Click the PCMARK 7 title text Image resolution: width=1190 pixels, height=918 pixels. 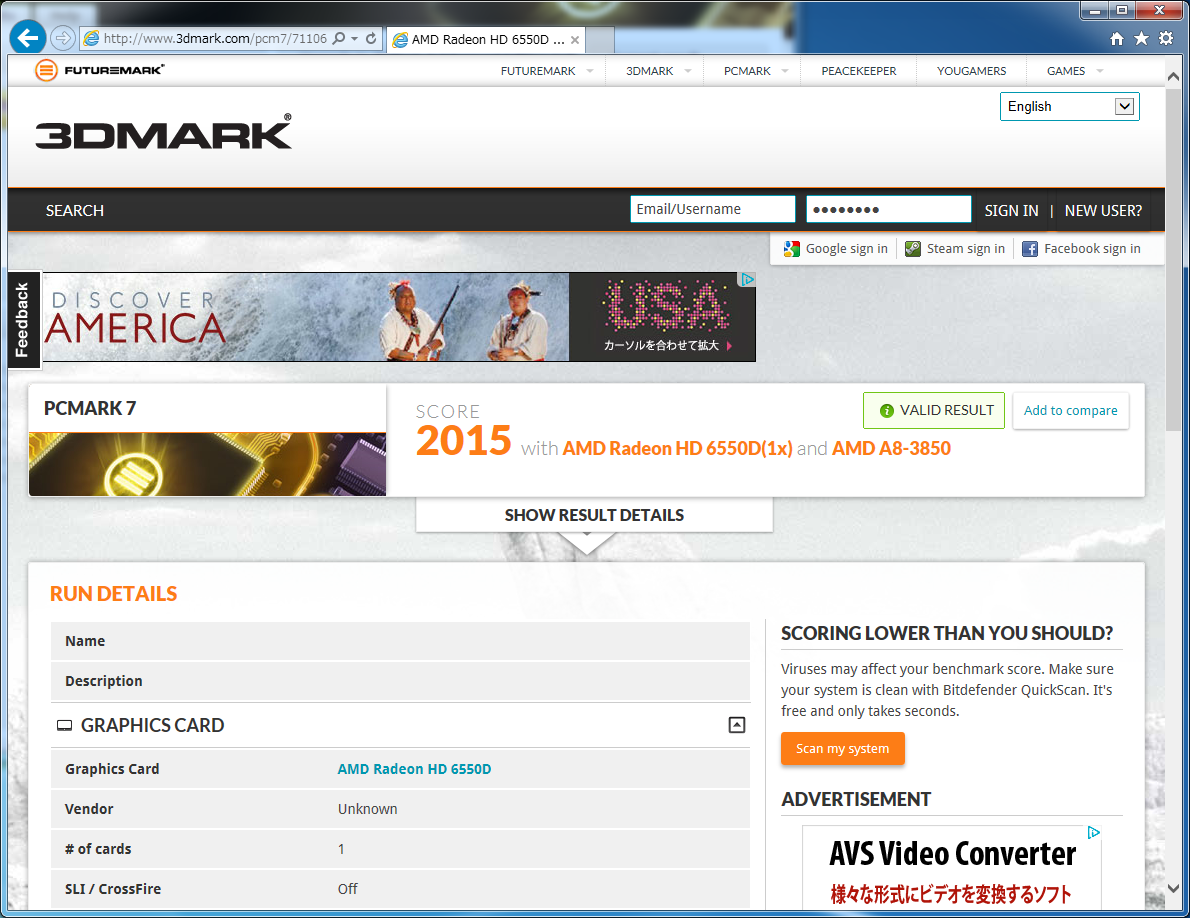tap(90, 408)
